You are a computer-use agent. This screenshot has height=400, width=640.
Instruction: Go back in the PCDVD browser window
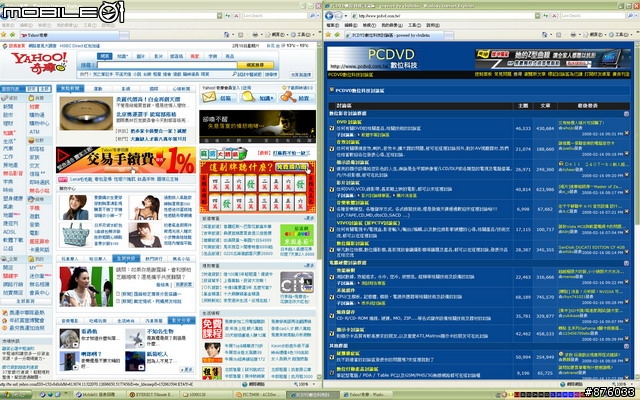329,16
